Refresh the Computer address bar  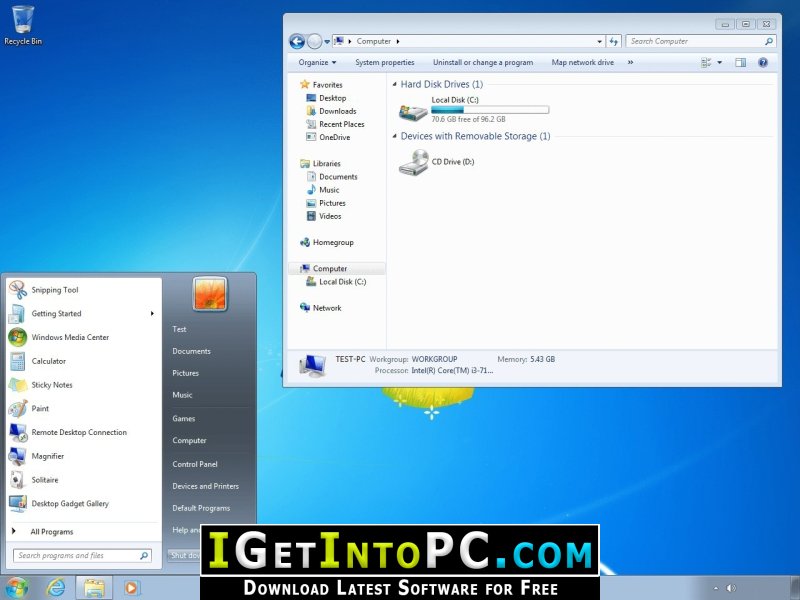click(614, 41)
